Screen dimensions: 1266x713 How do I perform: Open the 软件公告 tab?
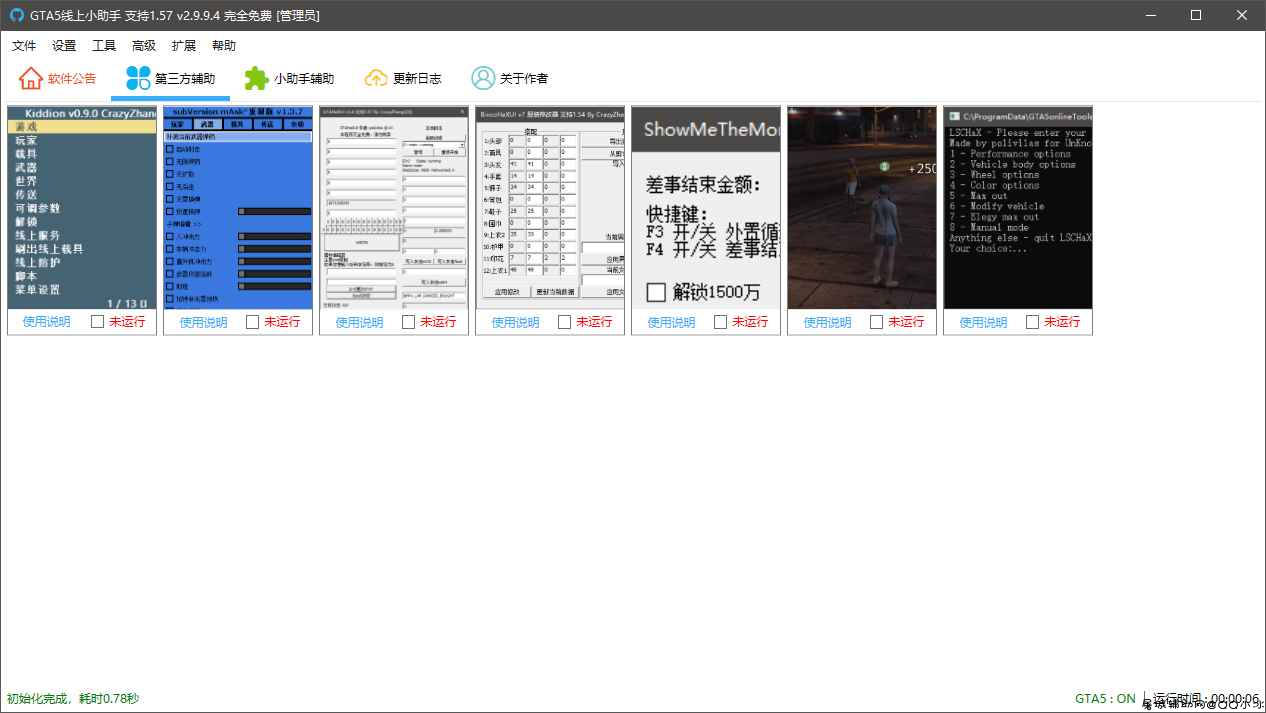point(58,78)
